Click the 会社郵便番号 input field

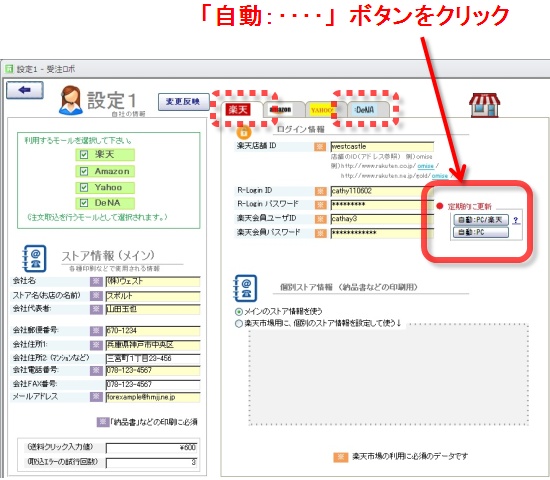tap(153, 331)
